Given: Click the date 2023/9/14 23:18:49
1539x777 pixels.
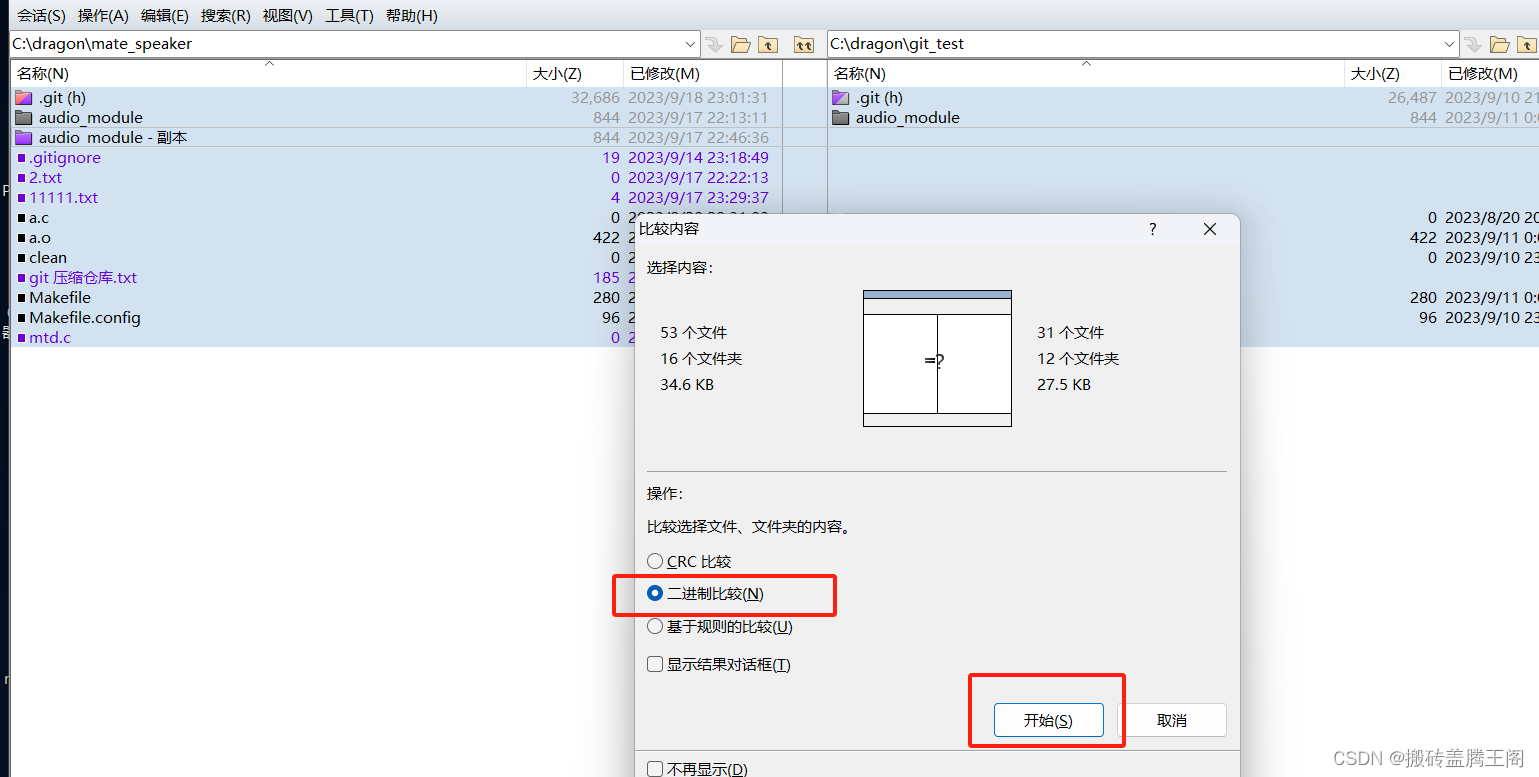Looking at the screenshot, I should (x=698, y=157).
